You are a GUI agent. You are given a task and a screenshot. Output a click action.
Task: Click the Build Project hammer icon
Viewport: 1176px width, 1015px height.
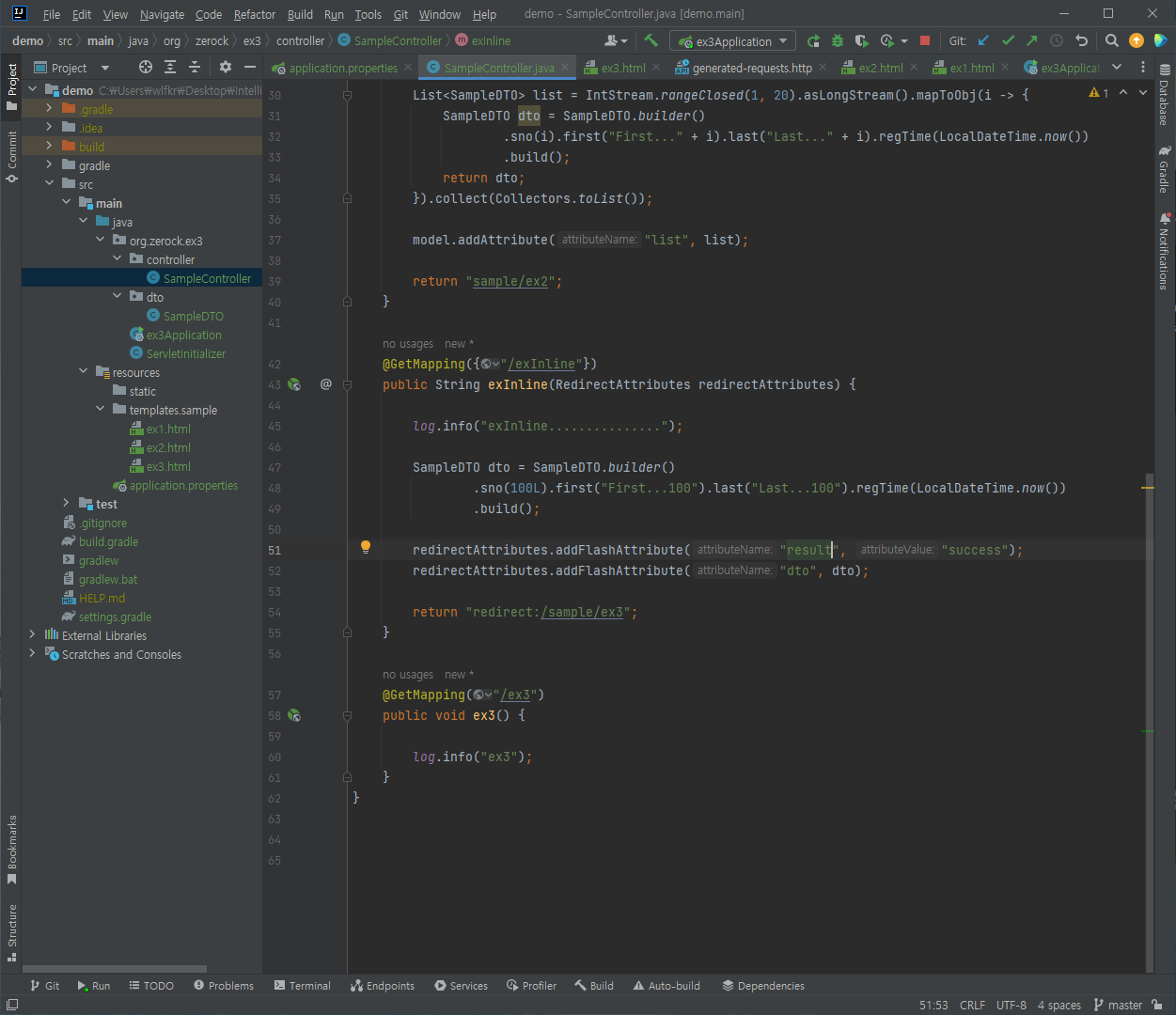(651, 40)
